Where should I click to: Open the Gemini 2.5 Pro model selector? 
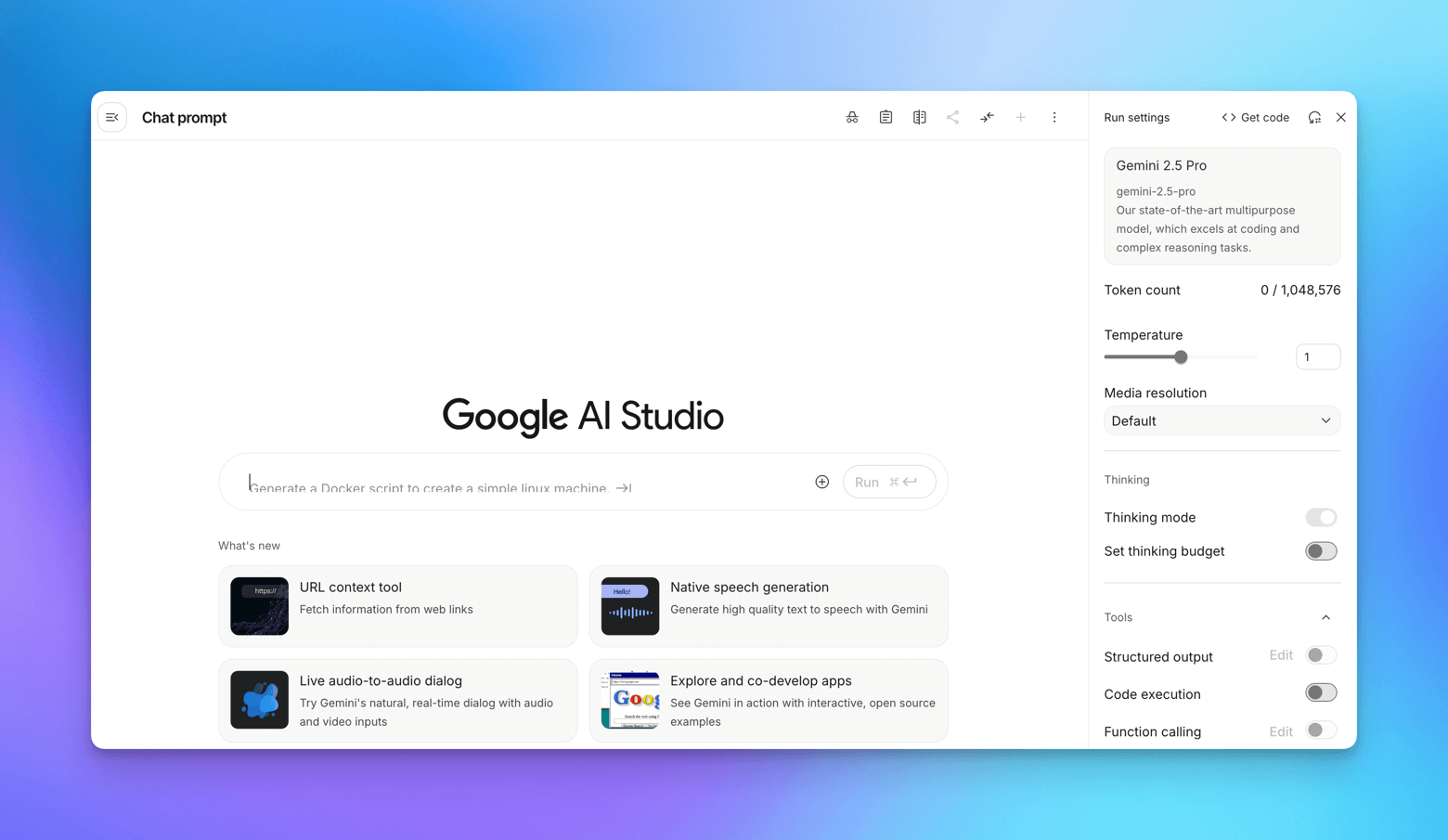point(1222,206)
